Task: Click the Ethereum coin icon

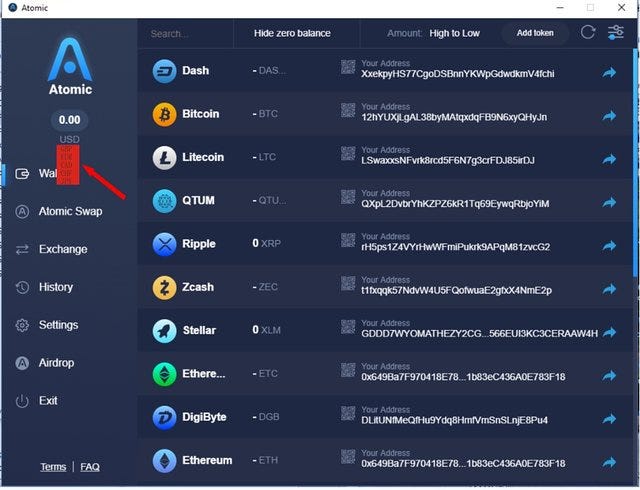Action: [x=164, y=461]
